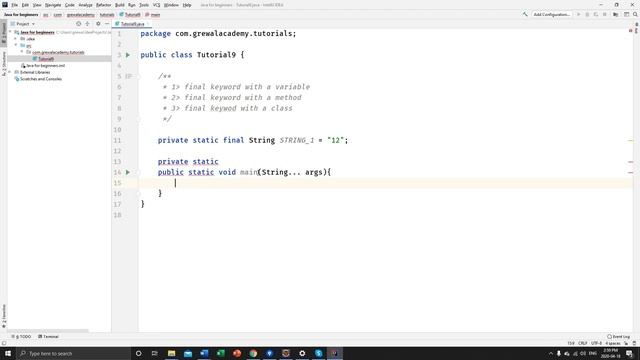Click the expand/collapse all icon in Project panel
The image size is (640, 360).
click(x=87, y=24)
